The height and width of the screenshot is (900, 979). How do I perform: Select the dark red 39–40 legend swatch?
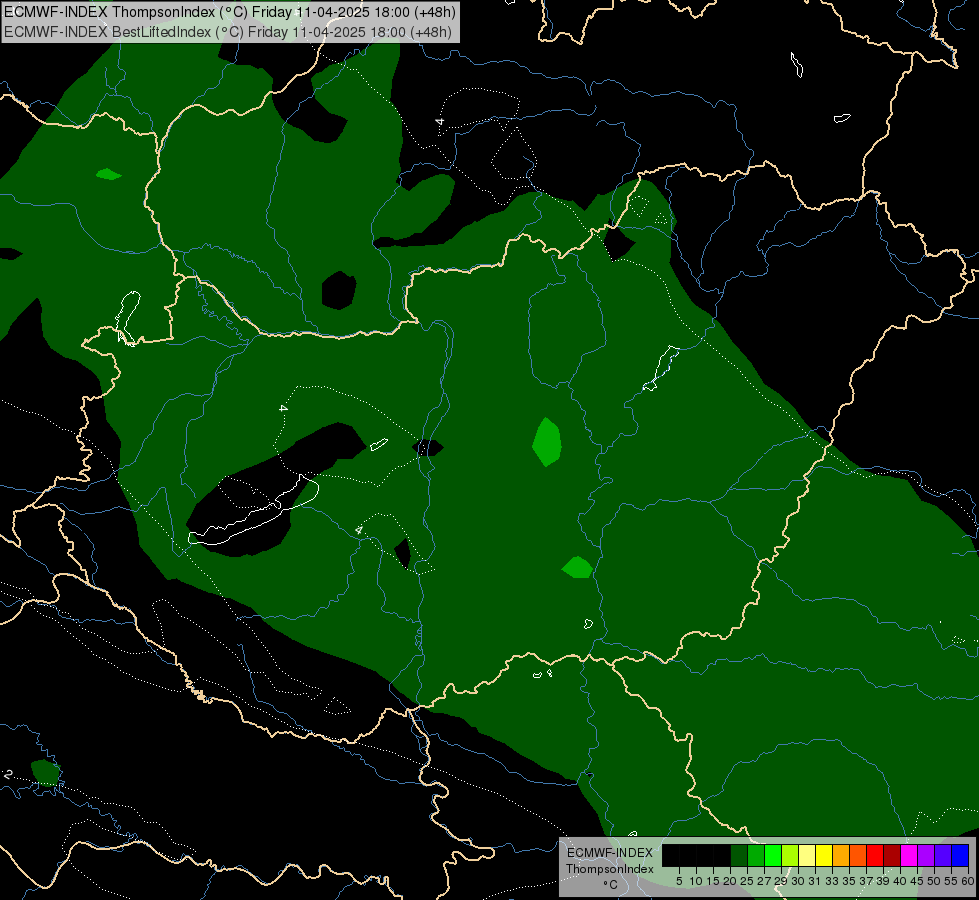point(892,856)
